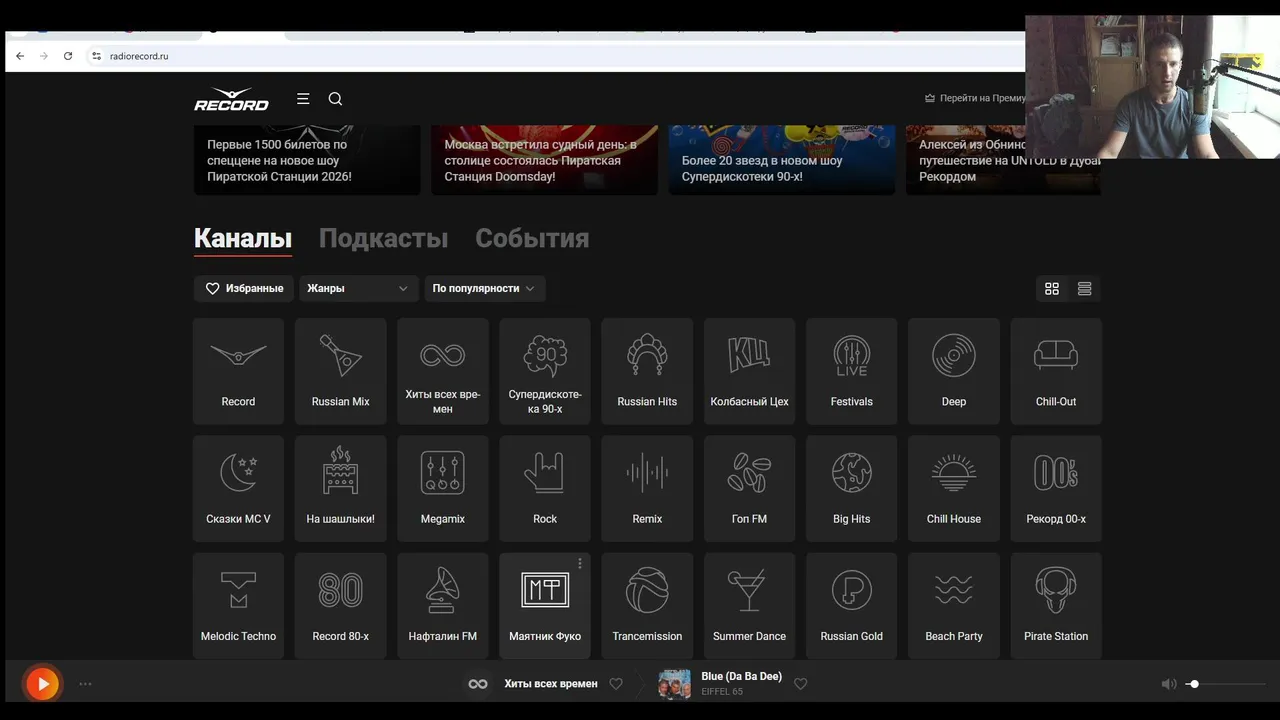Viewport: 1280px width, 720px height.
Task: Click the EIFFEL 65 artist name
Action: coord(722,692)
